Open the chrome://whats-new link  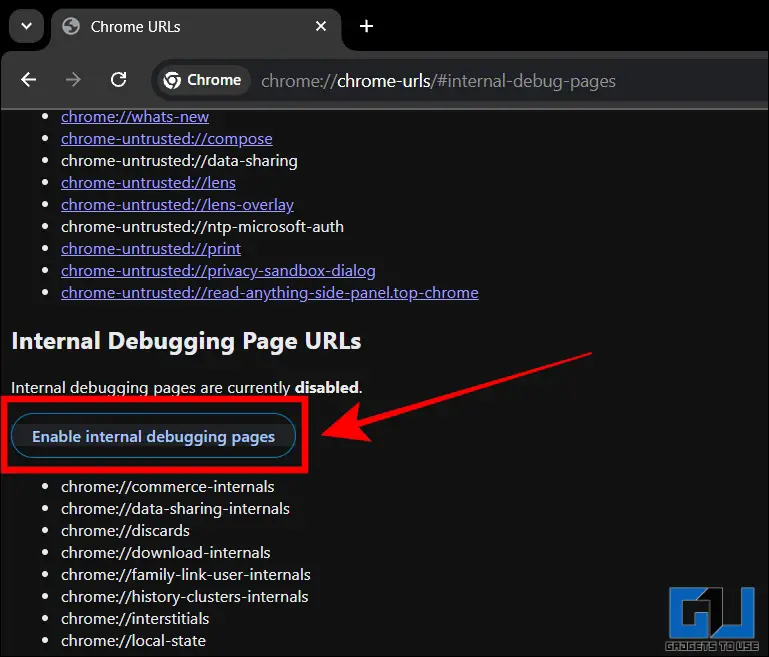(135, 117)
